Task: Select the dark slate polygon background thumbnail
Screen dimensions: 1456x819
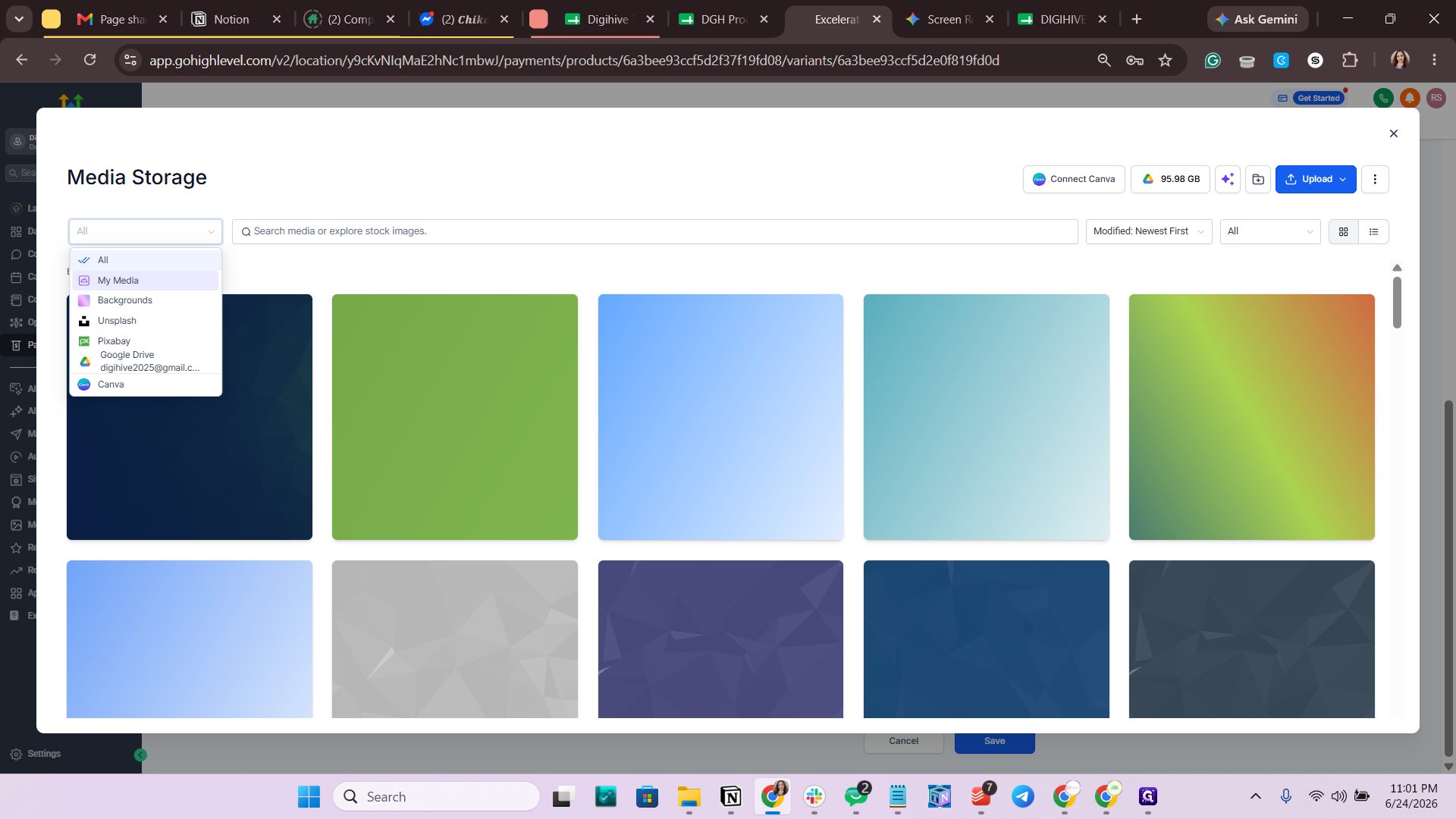Action: [1252, 639]
